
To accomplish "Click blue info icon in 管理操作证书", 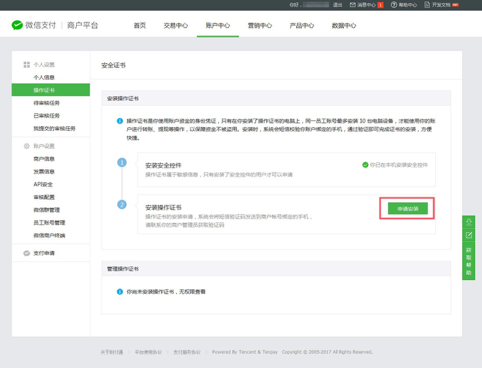I will click(120, 292).
